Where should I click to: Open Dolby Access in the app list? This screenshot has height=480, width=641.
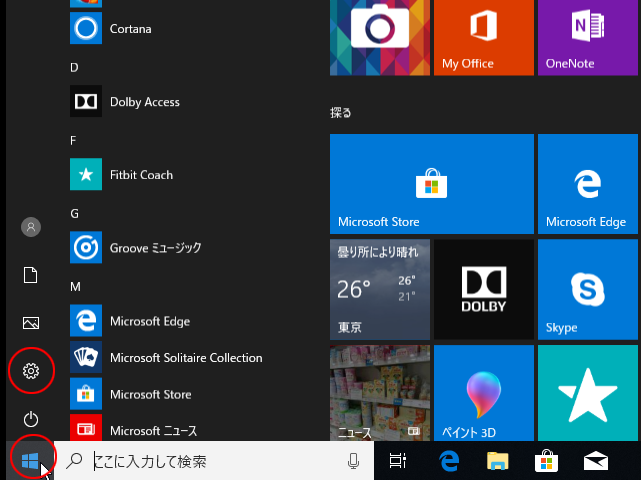pos(144,102)
